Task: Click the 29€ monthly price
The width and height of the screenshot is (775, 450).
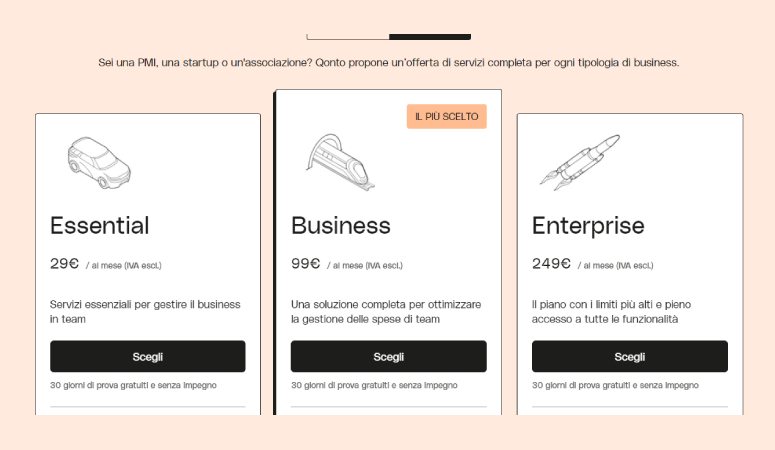Action: [64, 264]
